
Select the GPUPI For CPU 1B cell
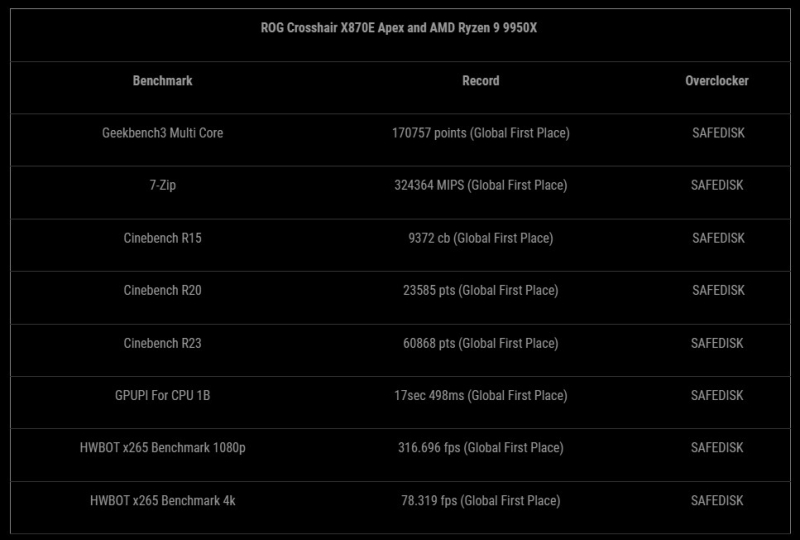[x=162, y=396]
